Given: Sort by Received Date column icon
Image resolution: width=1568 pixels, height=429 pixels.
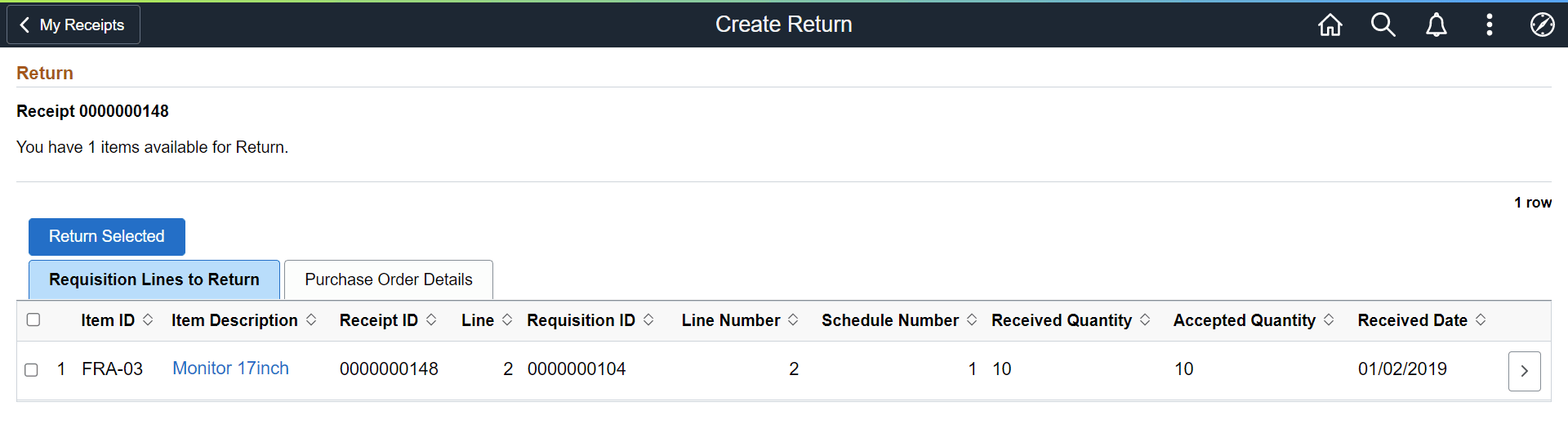Looking at the screenshot, I should tap(1481, 320).
